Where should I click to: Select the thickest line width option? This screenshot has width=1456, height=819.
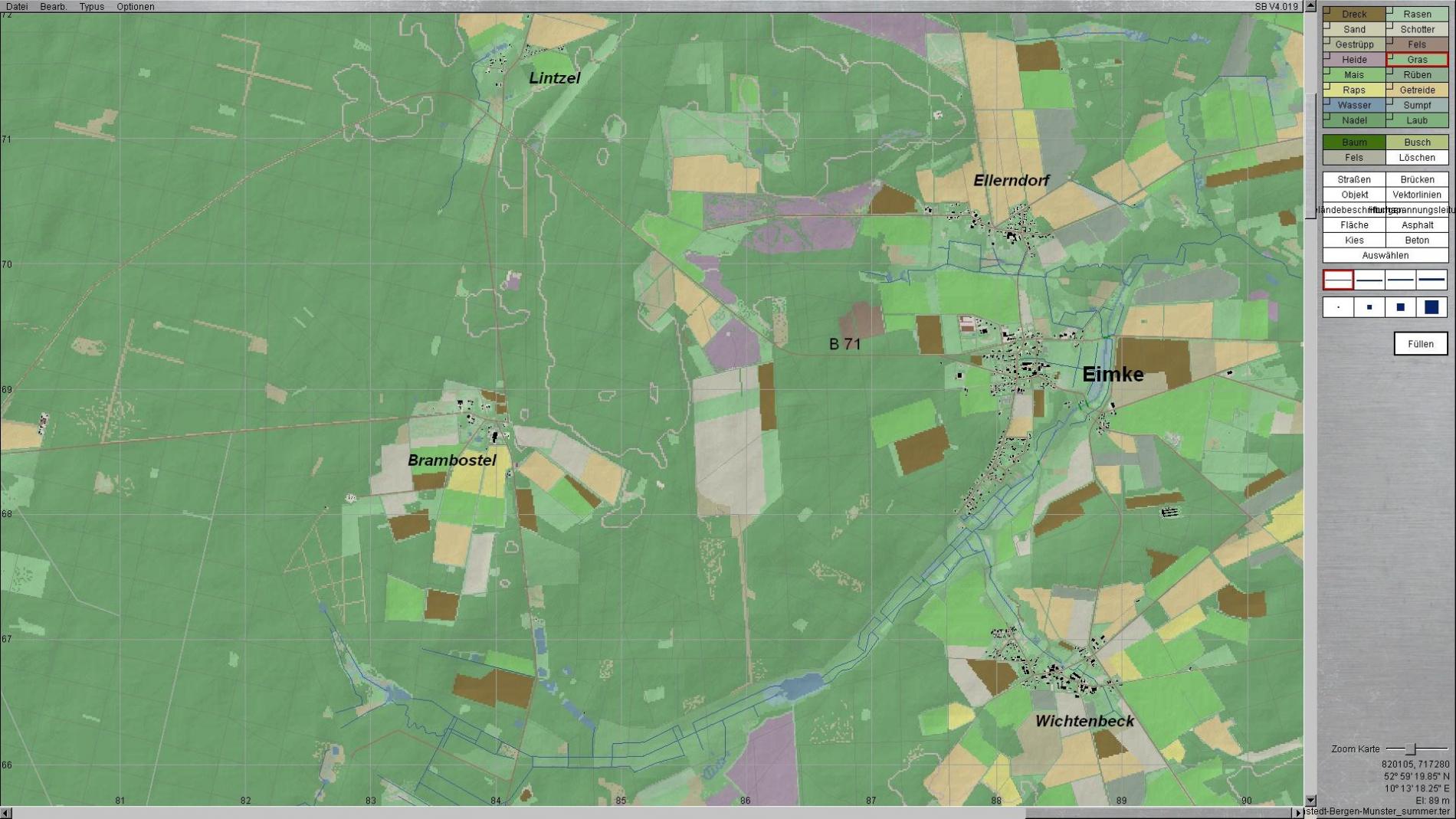[1431, 280]
